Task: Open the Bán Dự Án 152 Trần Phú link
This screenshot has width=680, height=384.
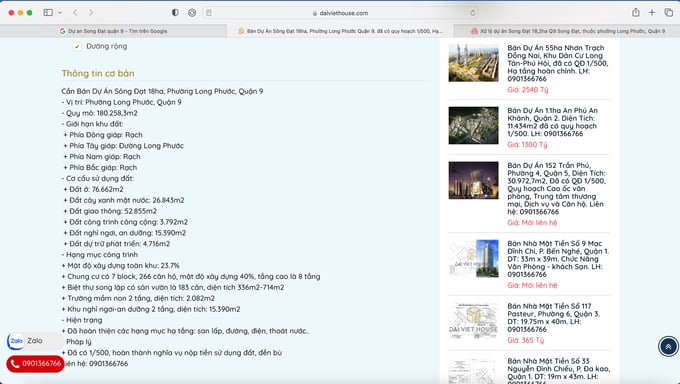Action: [556, 188]
